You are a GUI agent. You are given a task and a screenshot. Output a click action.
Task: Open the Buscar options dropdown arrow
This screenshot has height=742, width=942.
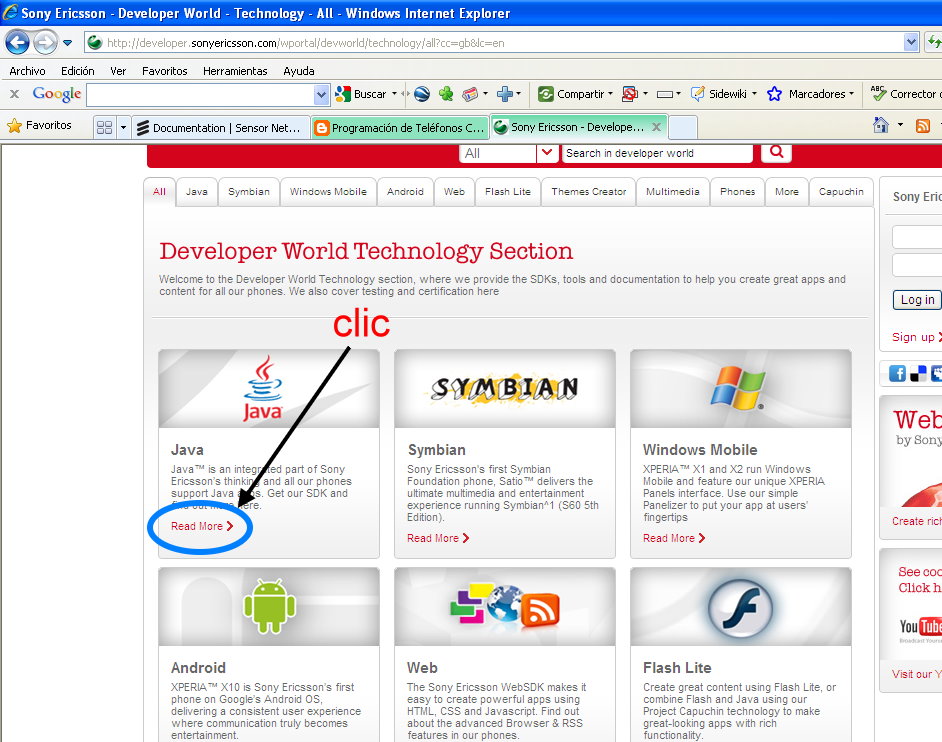click(395, 94)
